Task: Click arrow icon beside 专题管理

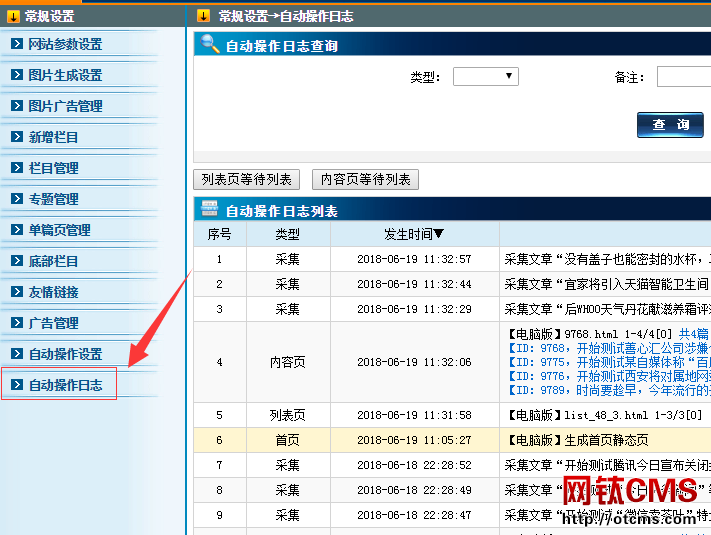Action: [x=17, y=199]
